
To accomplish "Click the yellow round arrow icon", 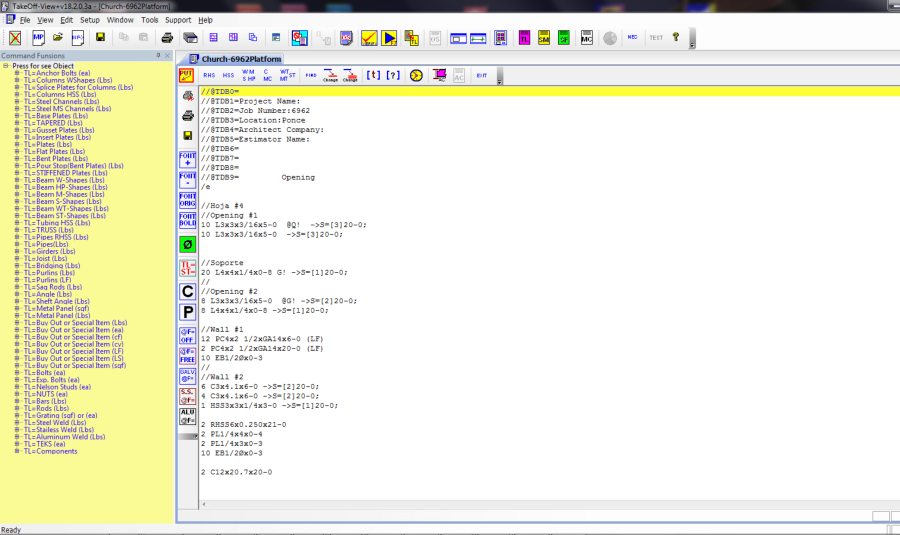I will click(416, 75).
